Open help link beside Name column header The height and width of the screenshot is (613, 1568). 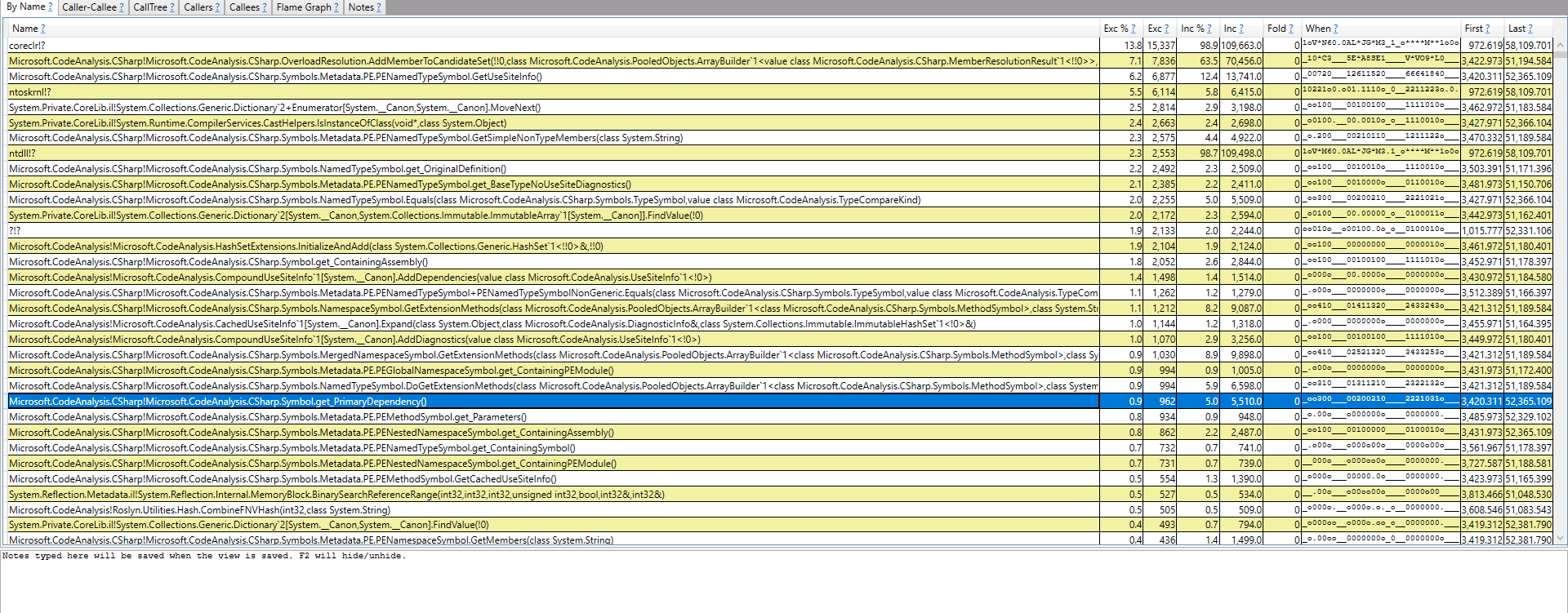tap(42, 29)
